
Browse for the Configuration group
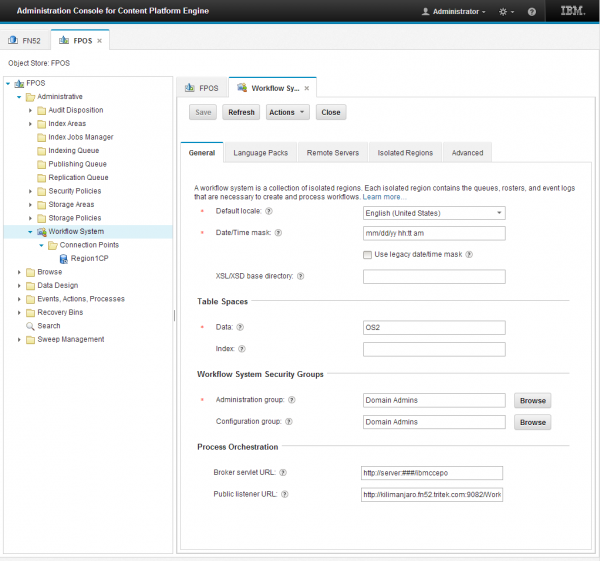point(533,422)
